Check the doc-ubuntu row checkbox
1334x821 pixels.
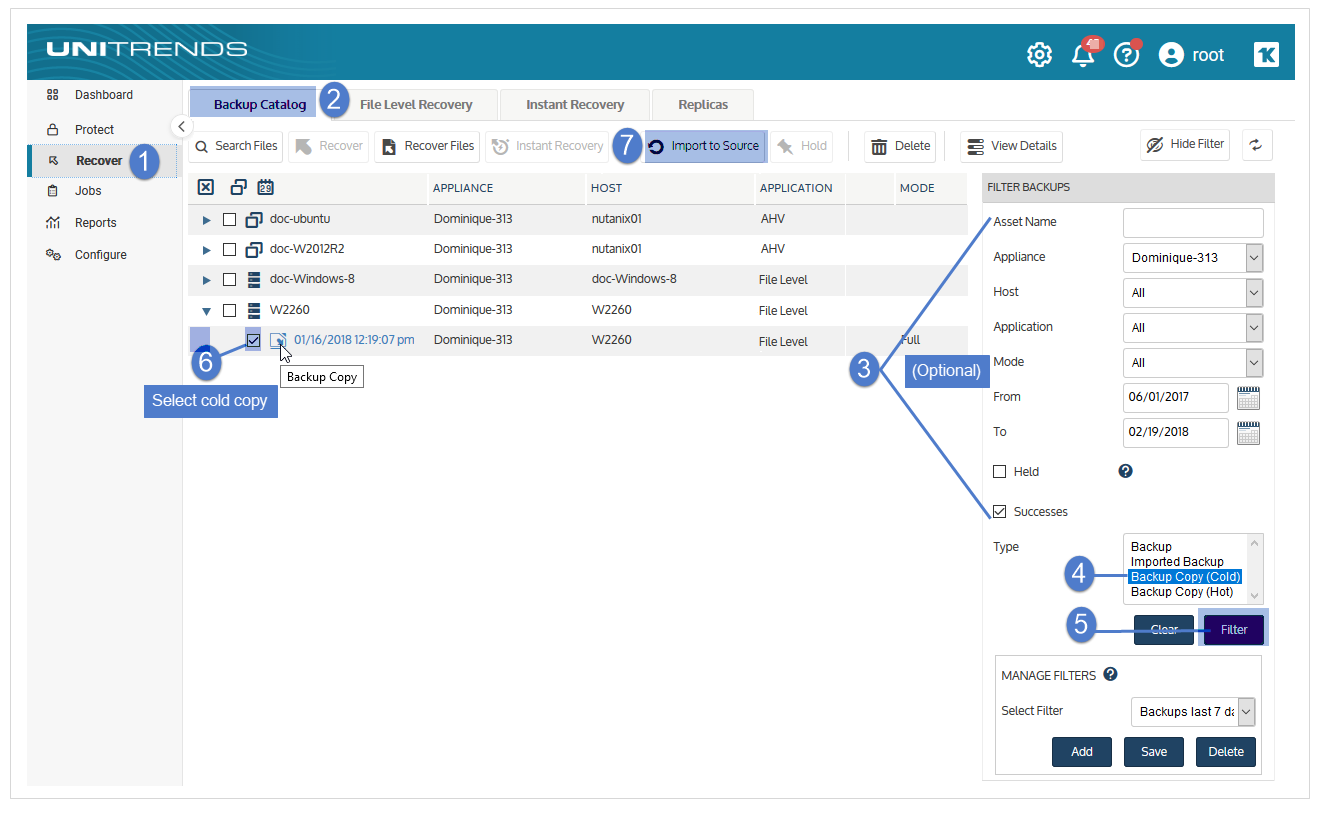(229, 220)
